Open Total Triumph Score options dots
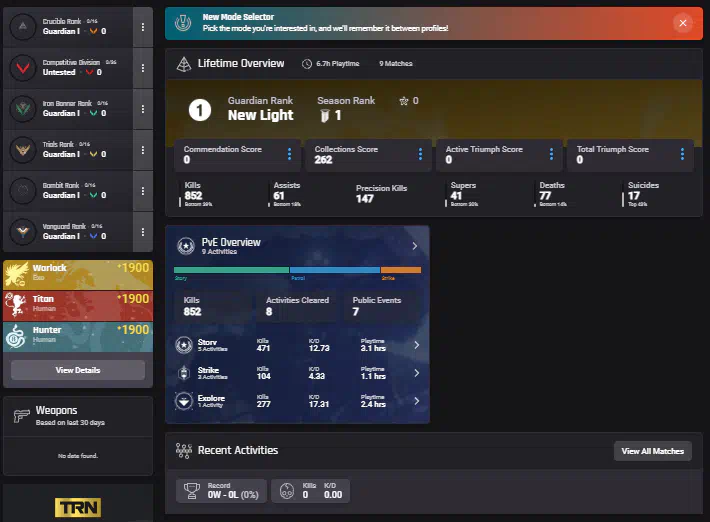 click(x=682, y=154)
